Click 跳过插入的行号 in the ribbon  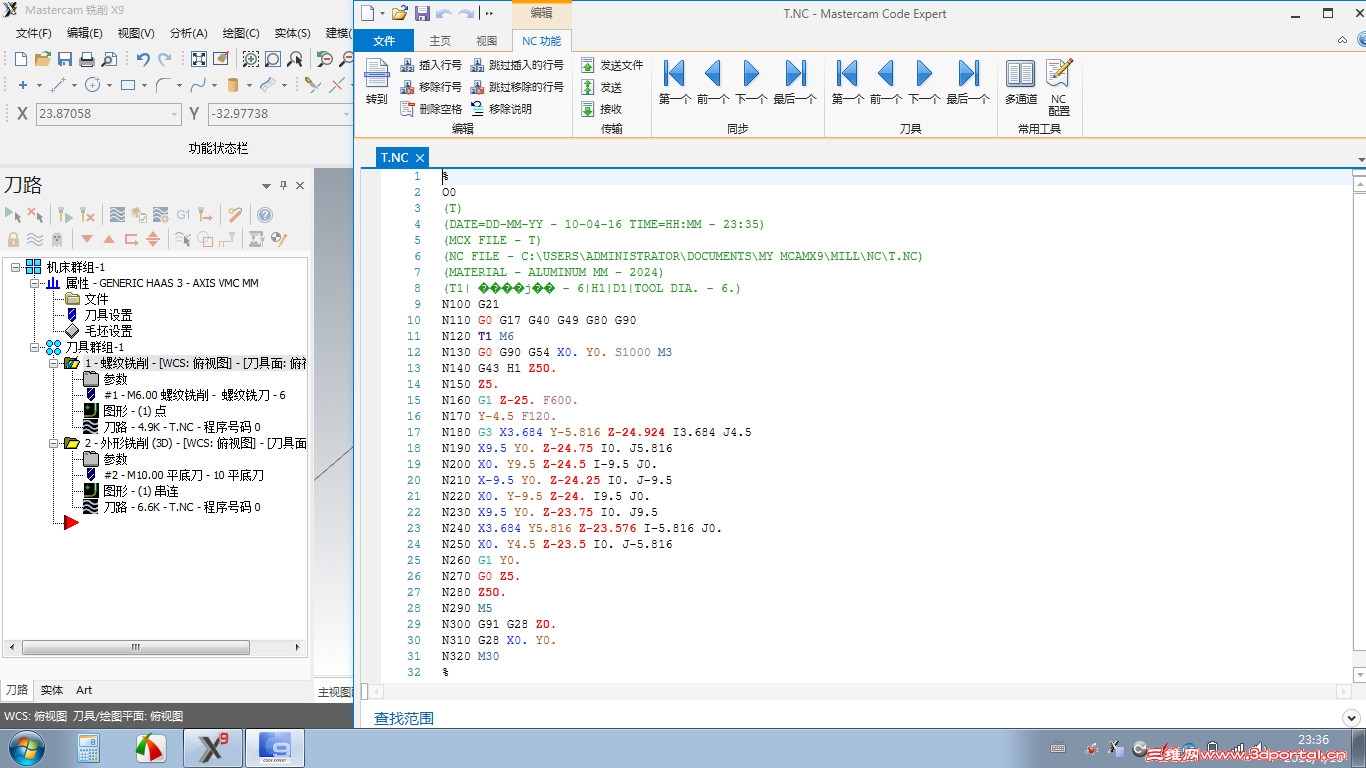click(517, 65)
